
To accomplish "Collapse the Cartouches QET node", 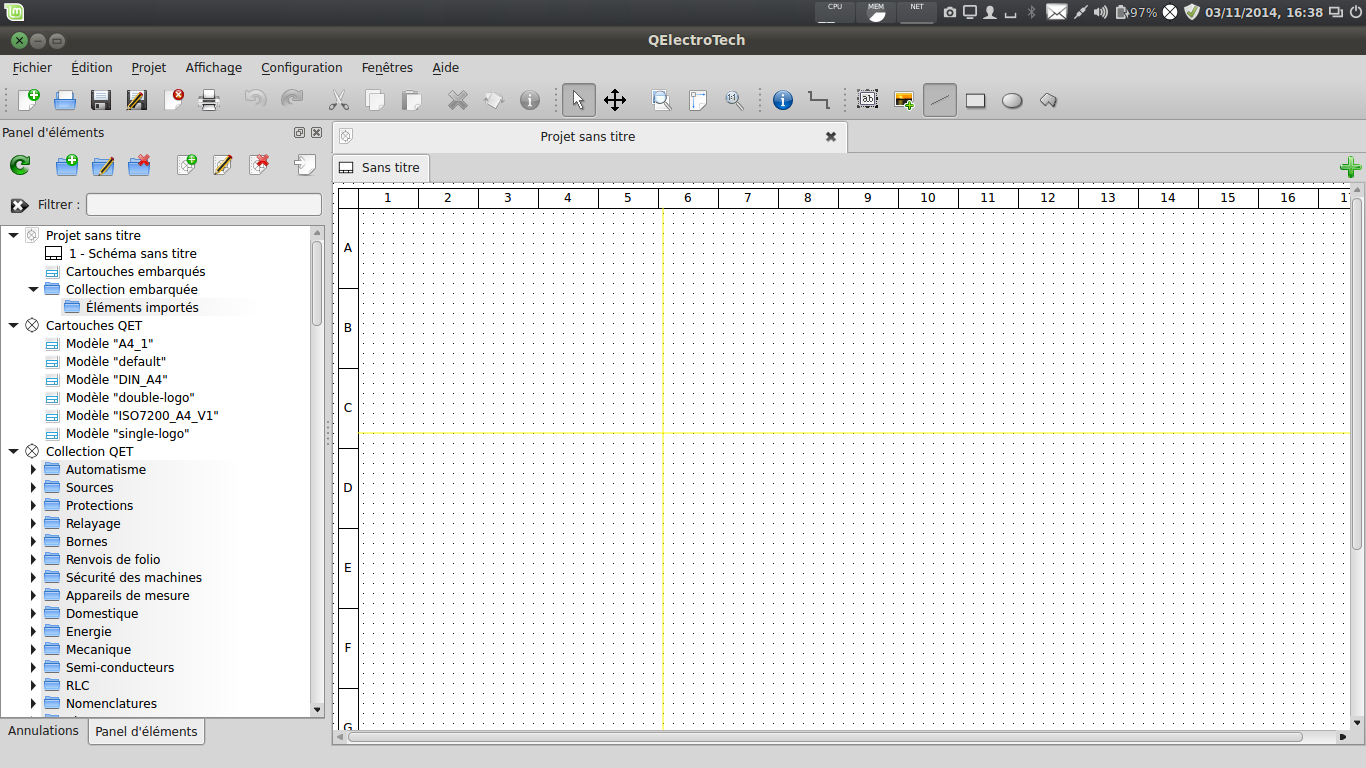I will (x=13, y=326).
